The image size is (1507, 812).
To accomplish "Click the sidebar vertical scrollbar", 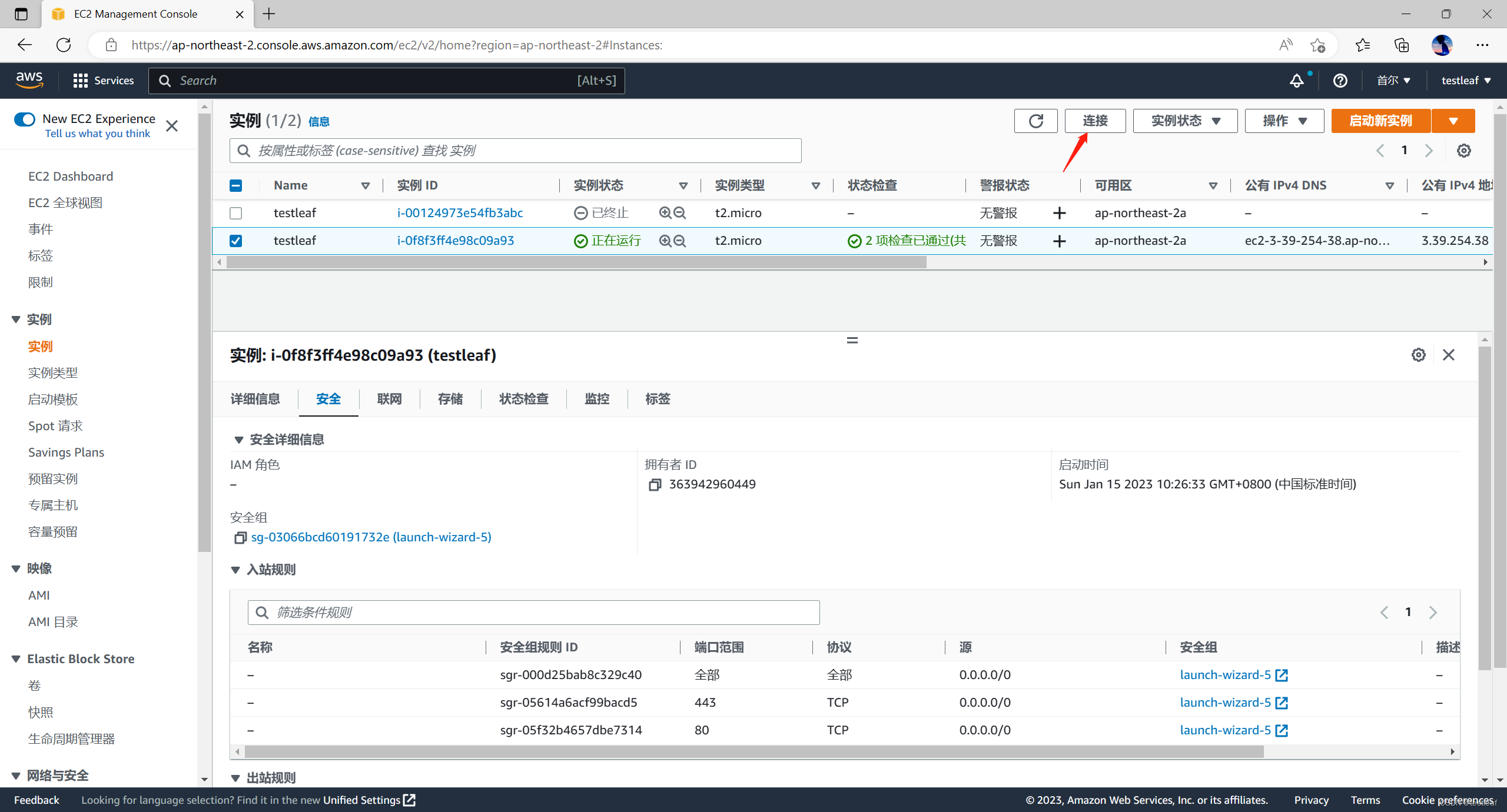I will click(x=204, y=332).
